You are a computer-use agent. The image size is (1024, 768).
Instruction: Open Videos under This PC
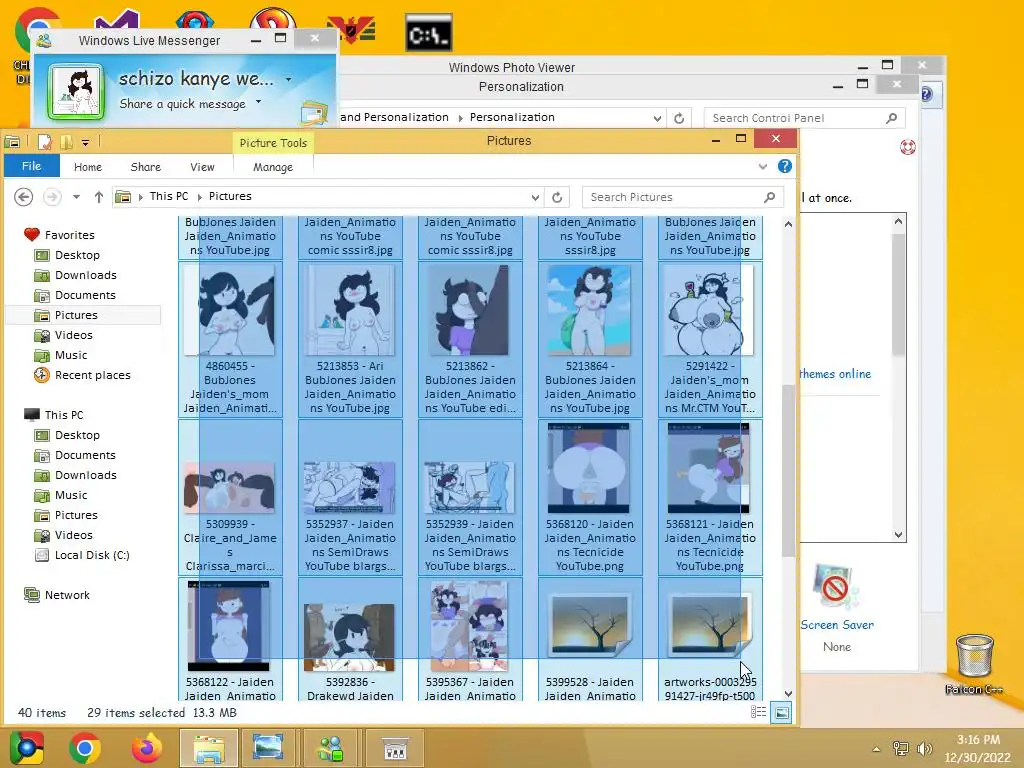tap(73, 535)
